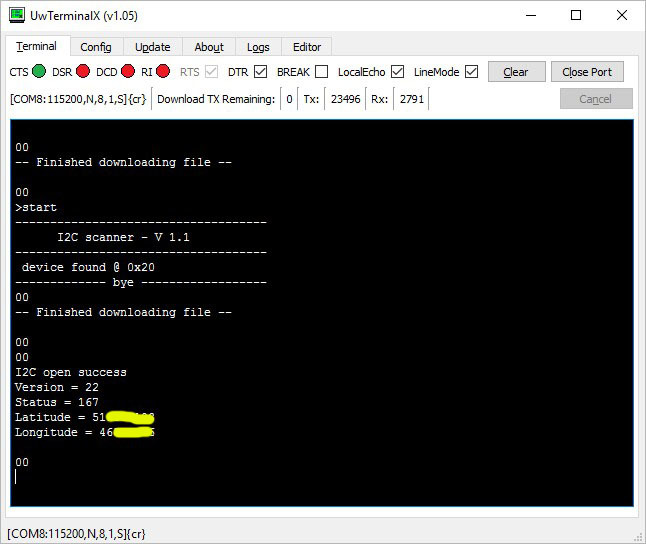Click the Rx count value 2791
The image size is (646, 544).
click(412, 99)
